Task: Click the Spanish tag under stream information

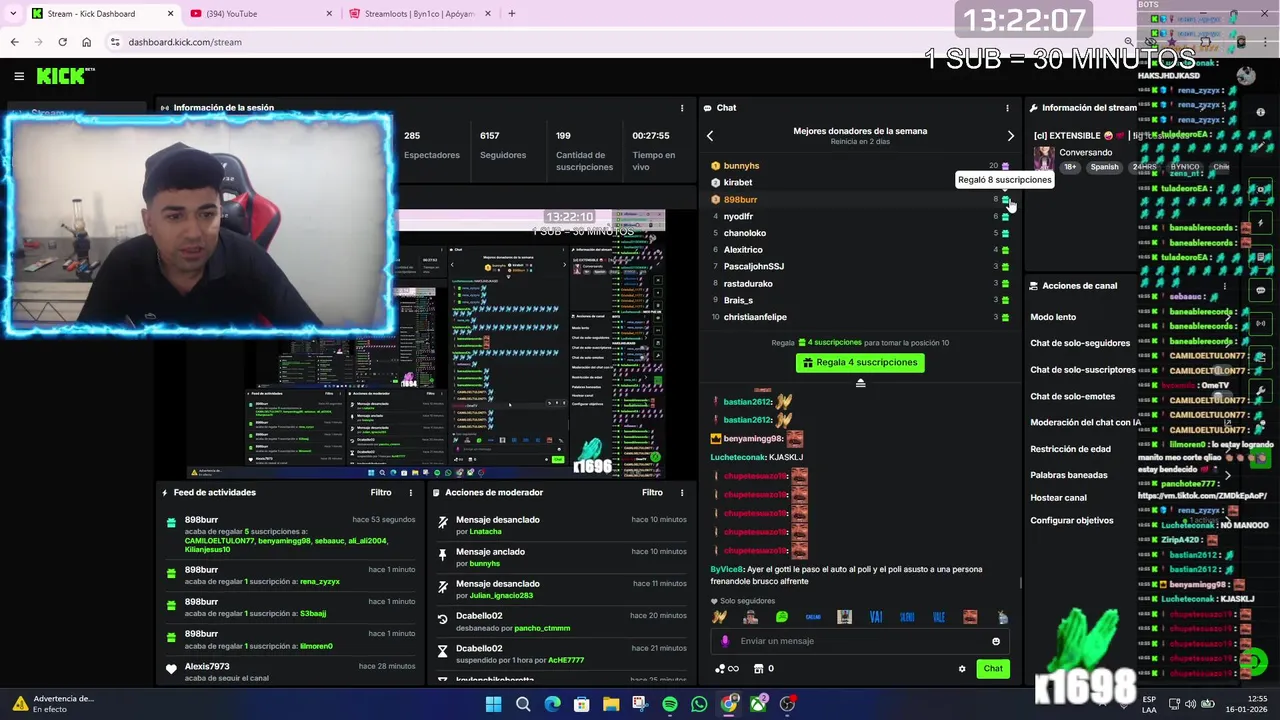Action: [x=1104, y=167]
